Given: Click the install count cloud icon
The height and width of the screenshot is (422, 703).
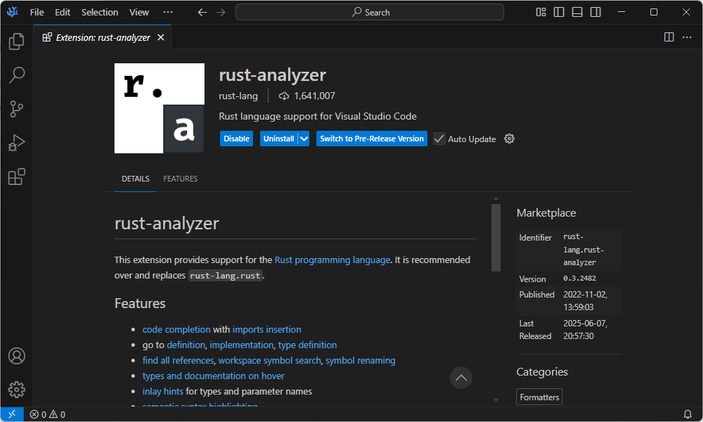Looking at the screenshot, I should [x=284, y=96].
